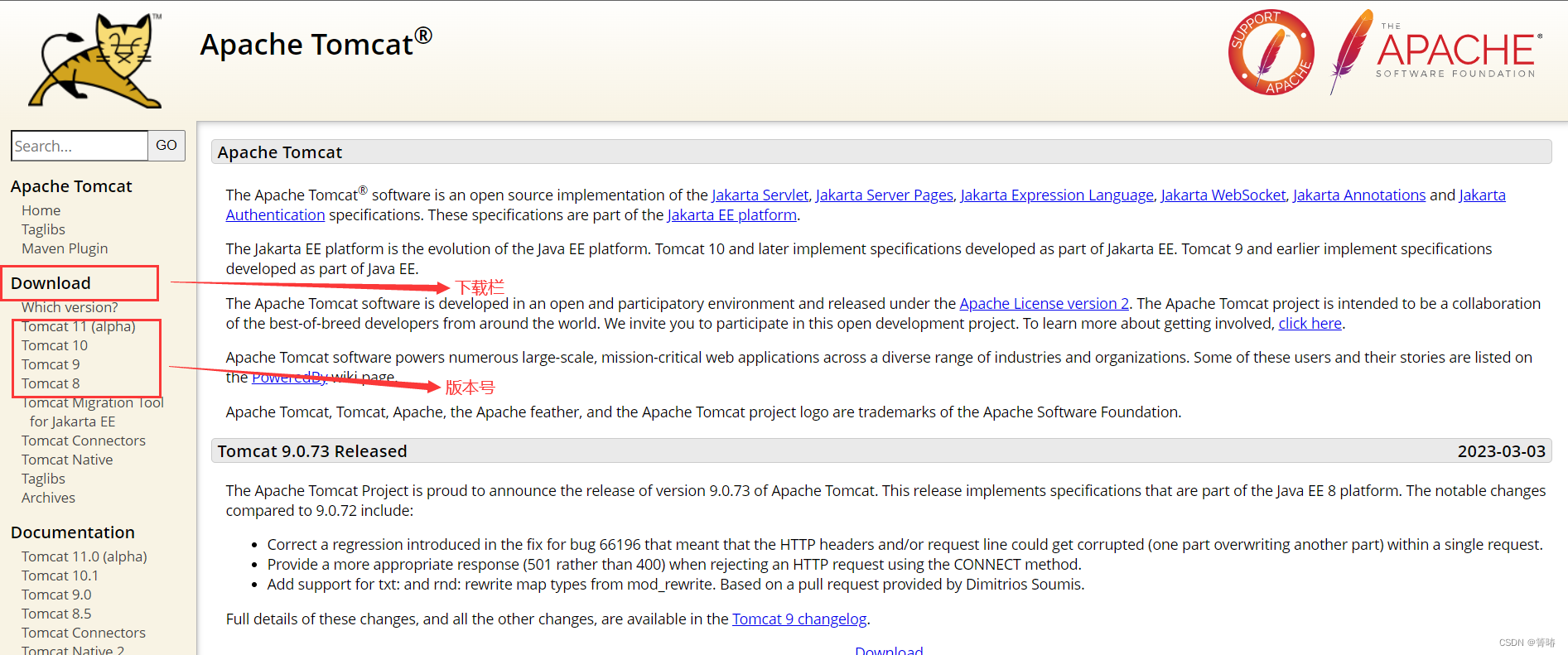
Task: Click the Apache Software Foundation feather logo
Action: (1436, 52)
